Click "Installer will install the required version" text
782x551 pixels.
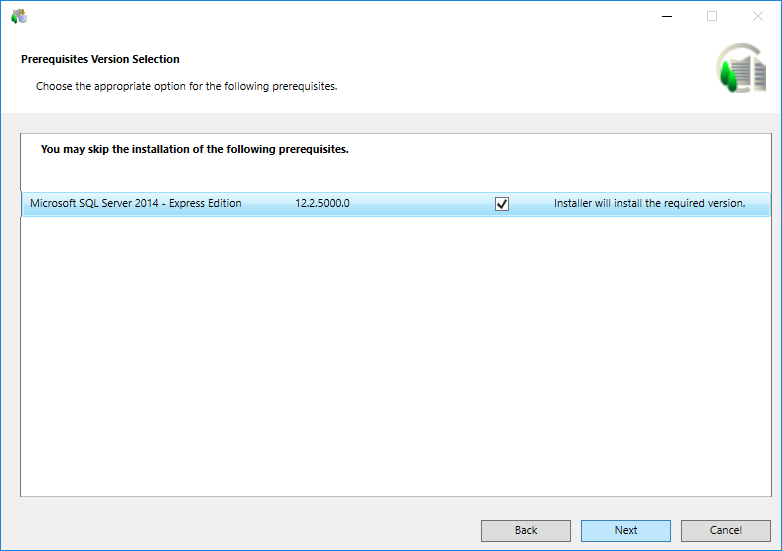[x=649, y=204]
